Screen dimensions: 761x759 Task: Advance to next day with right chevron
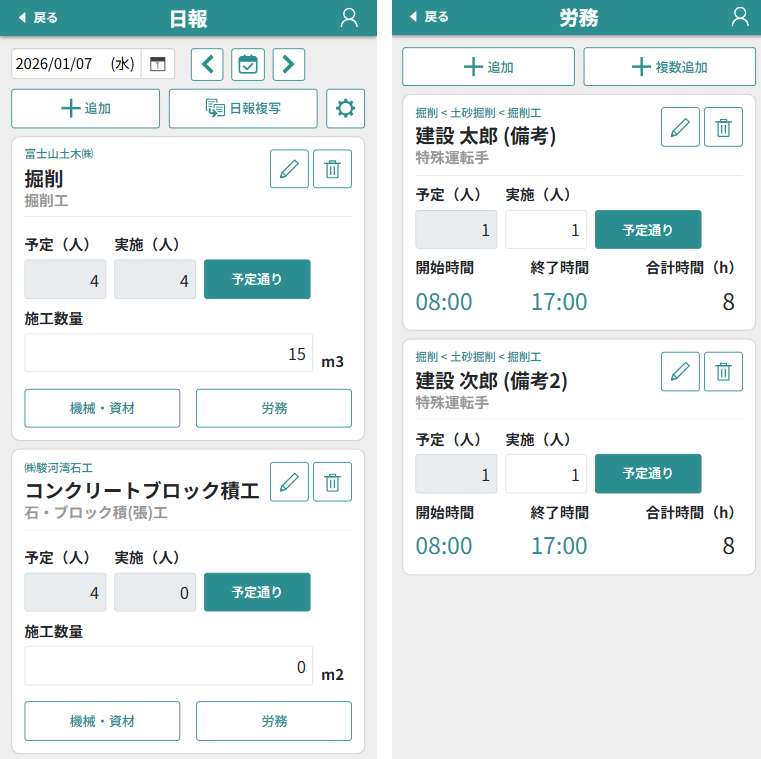(288, 64)
